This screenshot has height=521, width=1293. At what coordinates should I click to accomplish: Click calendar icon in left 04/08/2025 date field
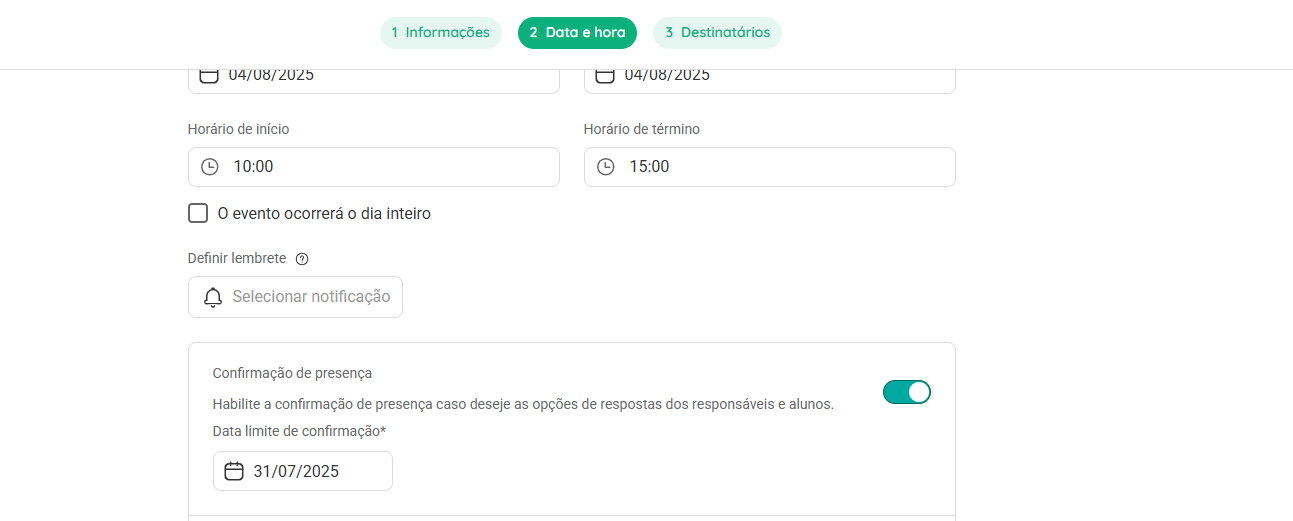208,75
